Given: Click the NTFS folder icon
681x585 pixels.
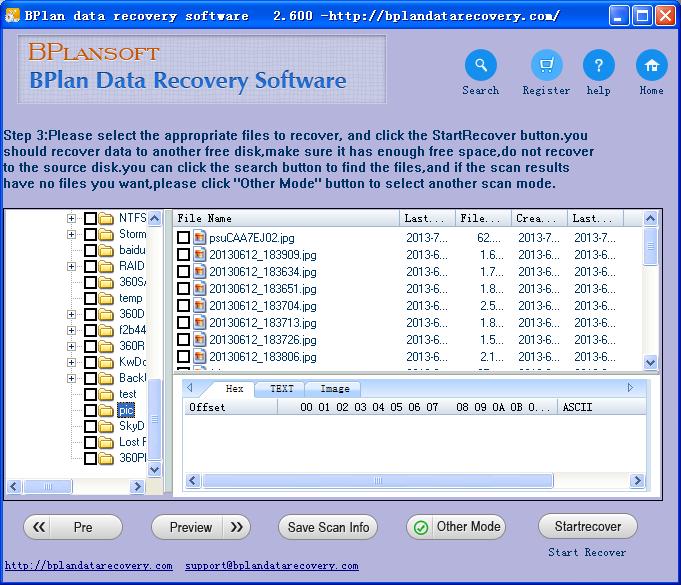Looking at the screenshot, I should point(106,218).
